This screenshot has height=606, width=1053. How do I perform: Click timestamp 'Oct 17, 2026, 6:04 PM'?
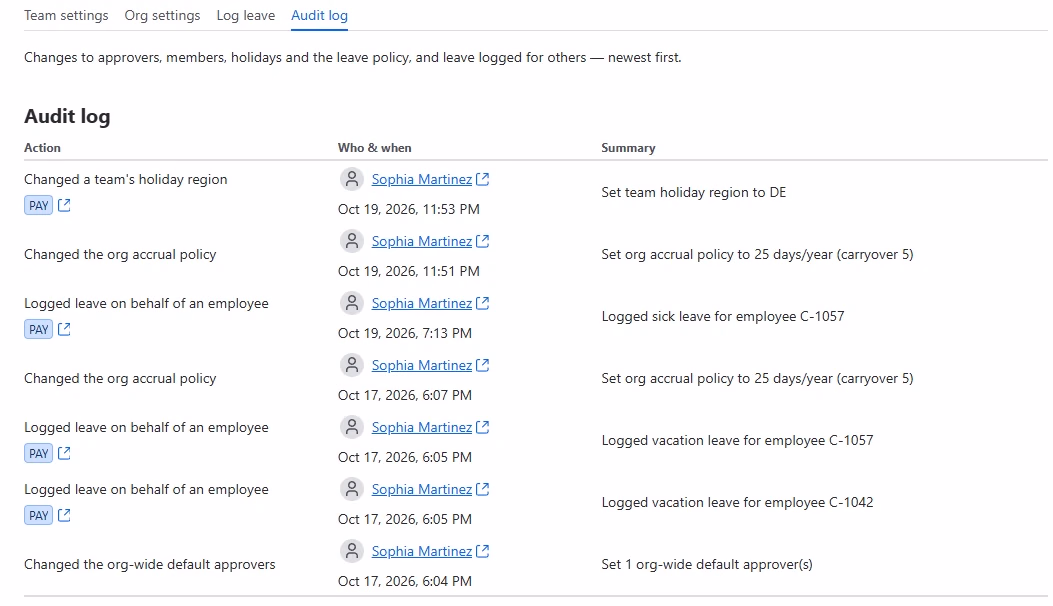(405, 582)
